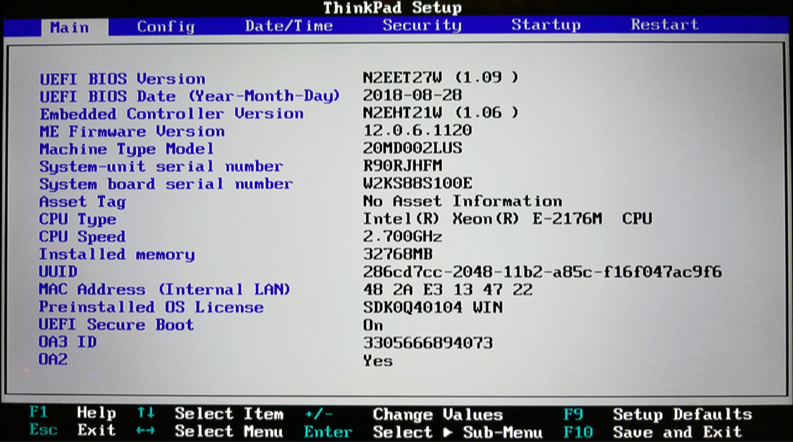Switch to the Config tab

(x=165, y=26)
